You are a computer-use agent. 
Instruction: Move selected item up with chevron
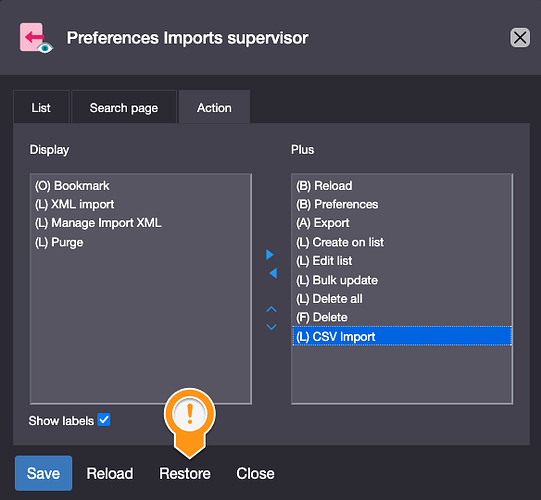[x=272, y=309]
